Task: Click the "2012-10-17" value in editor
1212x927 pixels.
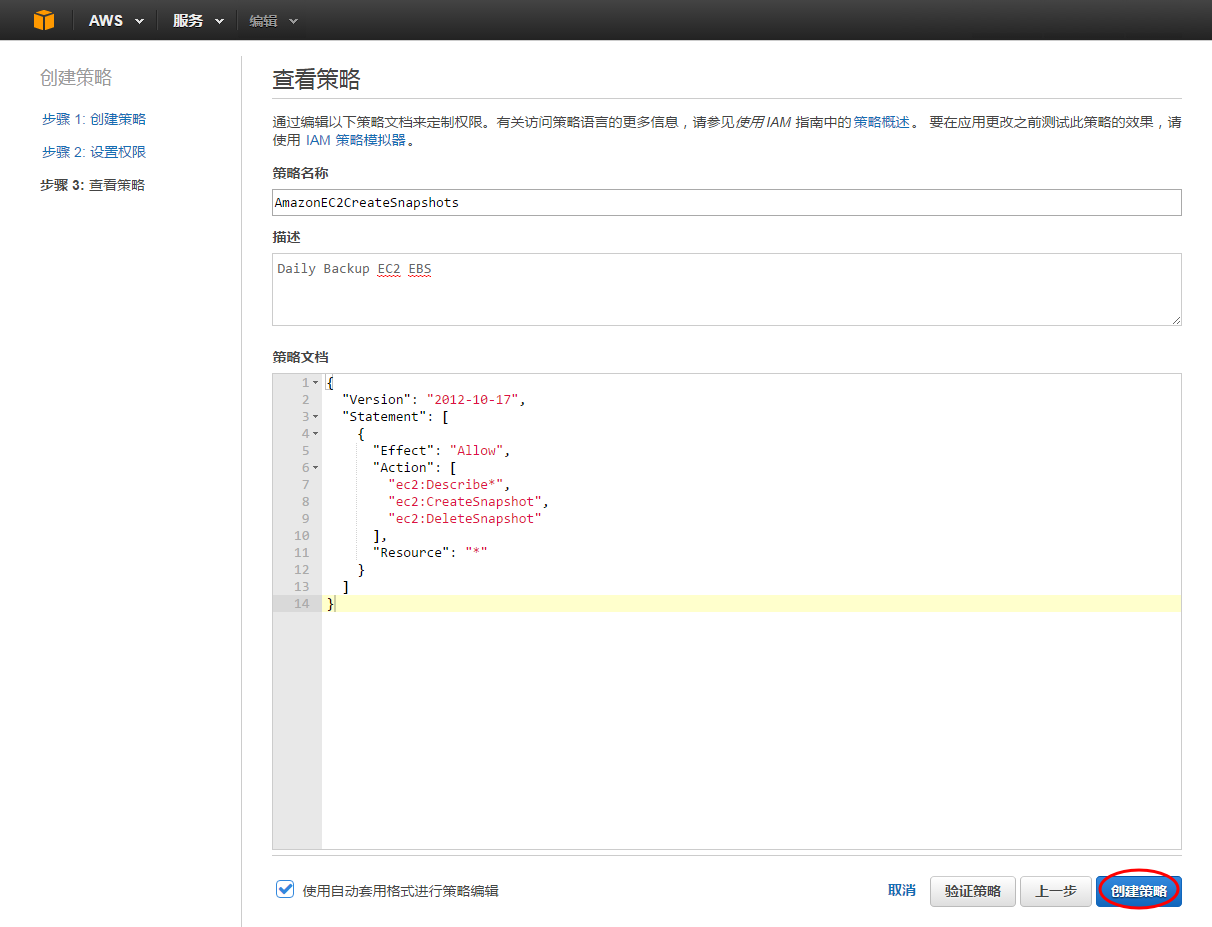Action: pyautogui.click(x=472, y=400)
